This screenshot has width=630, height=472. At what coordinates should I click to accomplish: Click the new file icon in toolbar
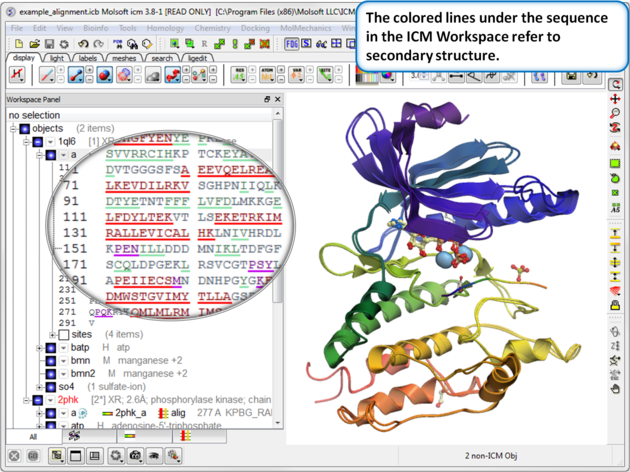point(16,44)
